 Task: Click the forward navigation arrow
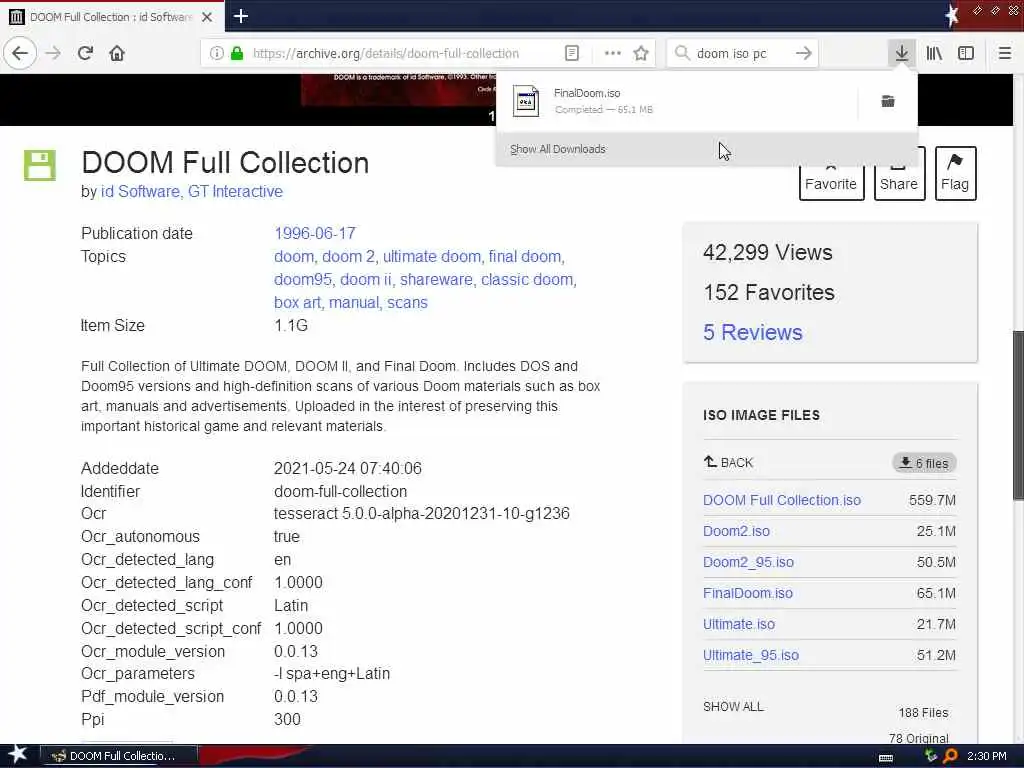(x=54, y=53)
